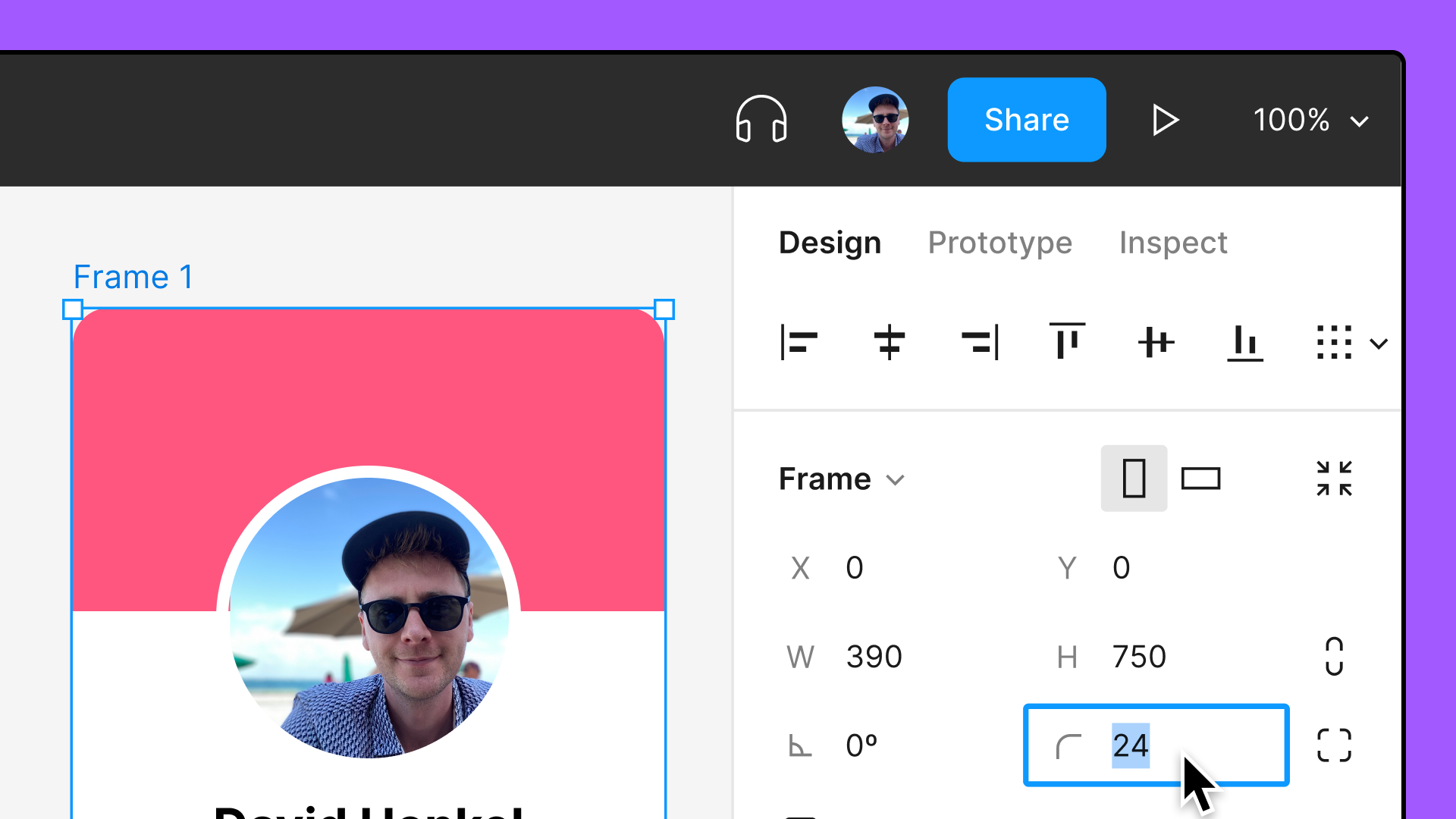Select portrait frame orientation
Image resolution: width=1456 pixels, height=819 pixels.
point(1134,479)
